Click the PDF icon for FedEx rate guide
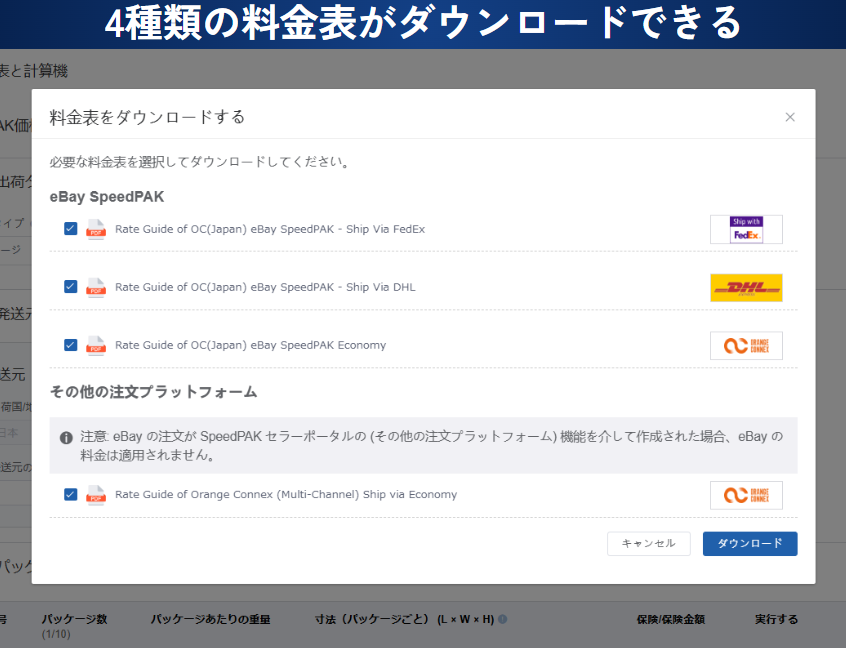 coord(96,229)
